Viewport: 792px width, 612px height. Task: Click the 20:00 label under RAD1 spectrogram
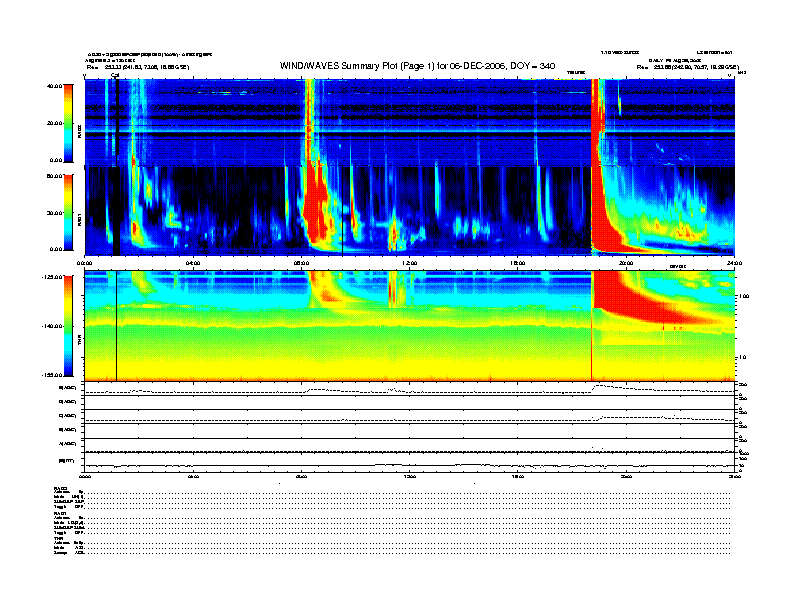coord(626,263)
